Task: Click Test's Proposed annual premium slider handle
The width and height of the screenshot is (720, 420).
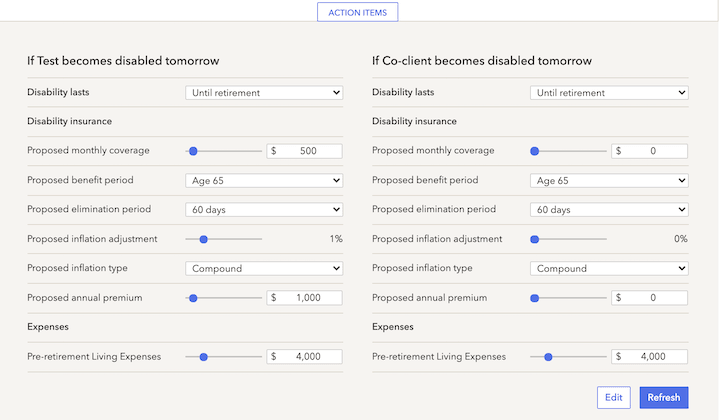Action: click(x=193, y=298)
